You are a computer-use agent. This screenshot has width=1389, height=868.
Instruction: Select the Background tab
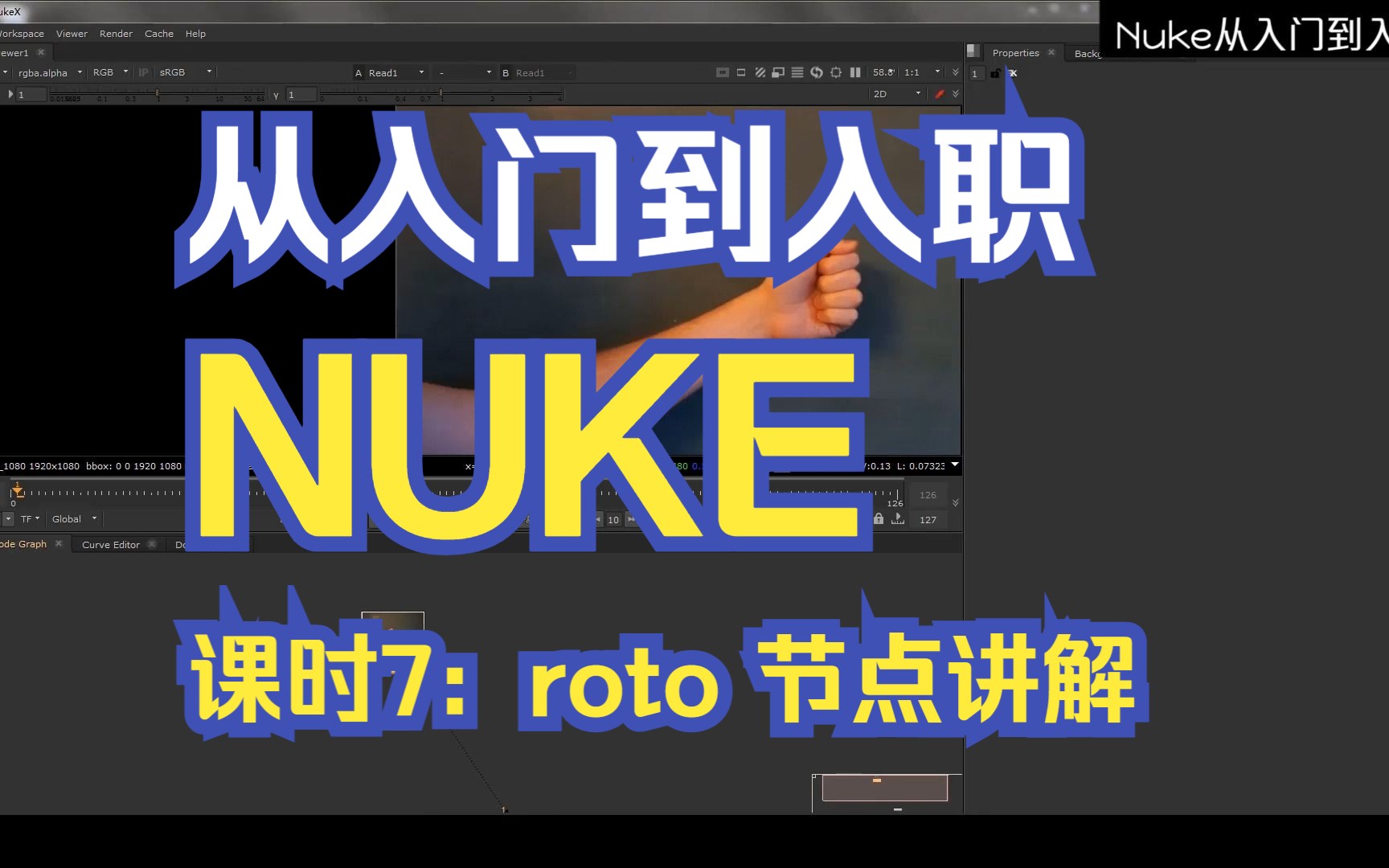point(1087,54)
